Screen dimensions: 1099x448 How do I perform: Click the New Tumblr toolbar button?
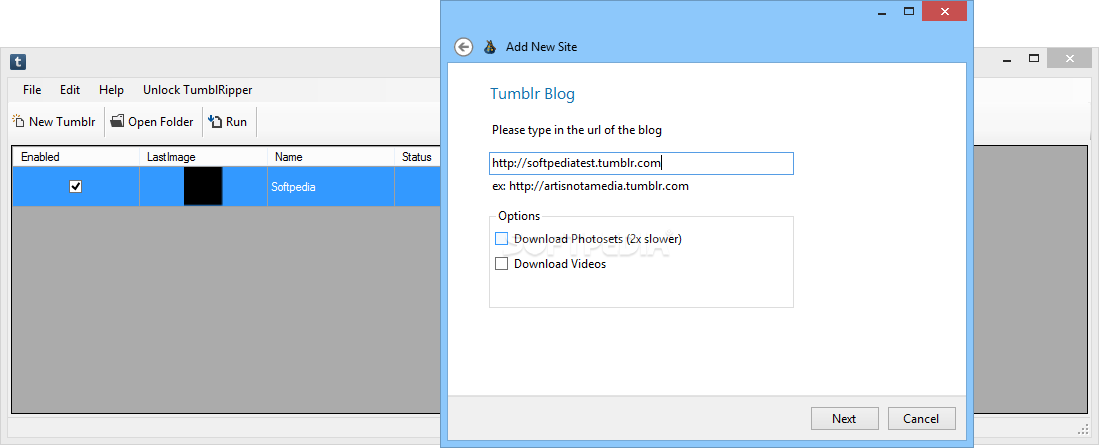[54, 122]
